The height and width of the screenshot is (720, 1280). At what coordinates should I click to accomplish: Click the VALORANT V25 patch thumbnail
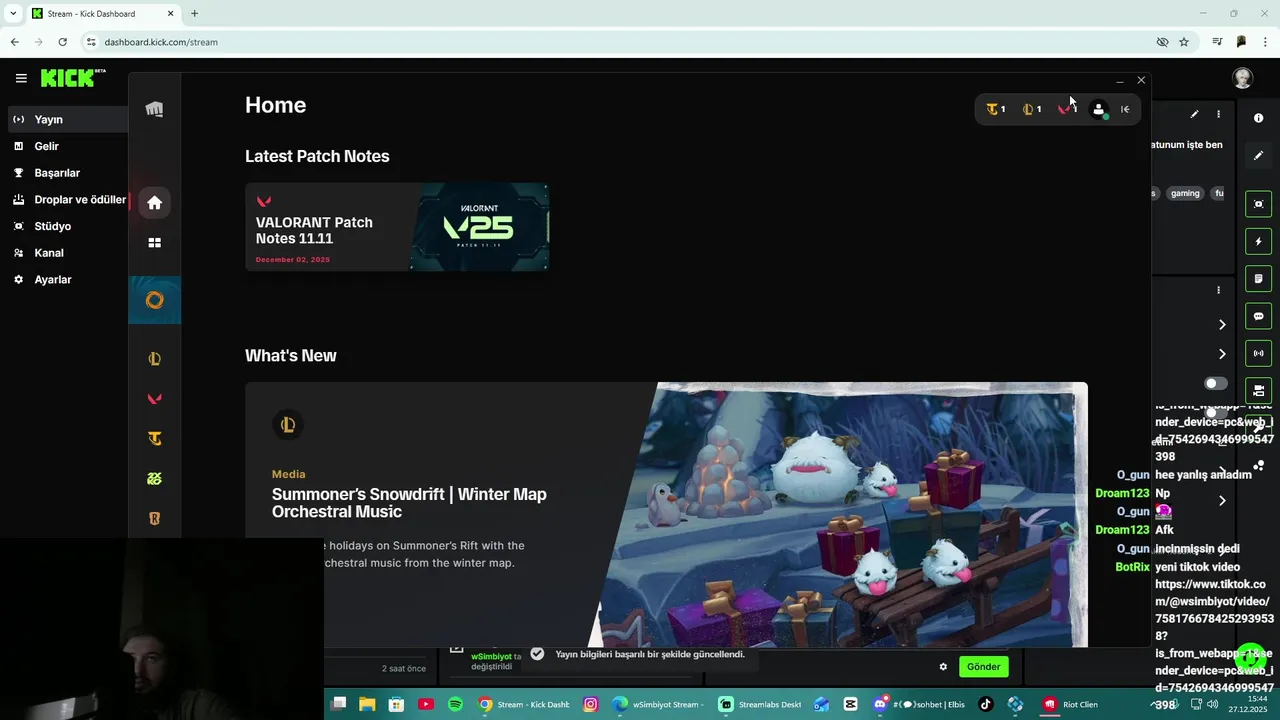coord(480,227)
